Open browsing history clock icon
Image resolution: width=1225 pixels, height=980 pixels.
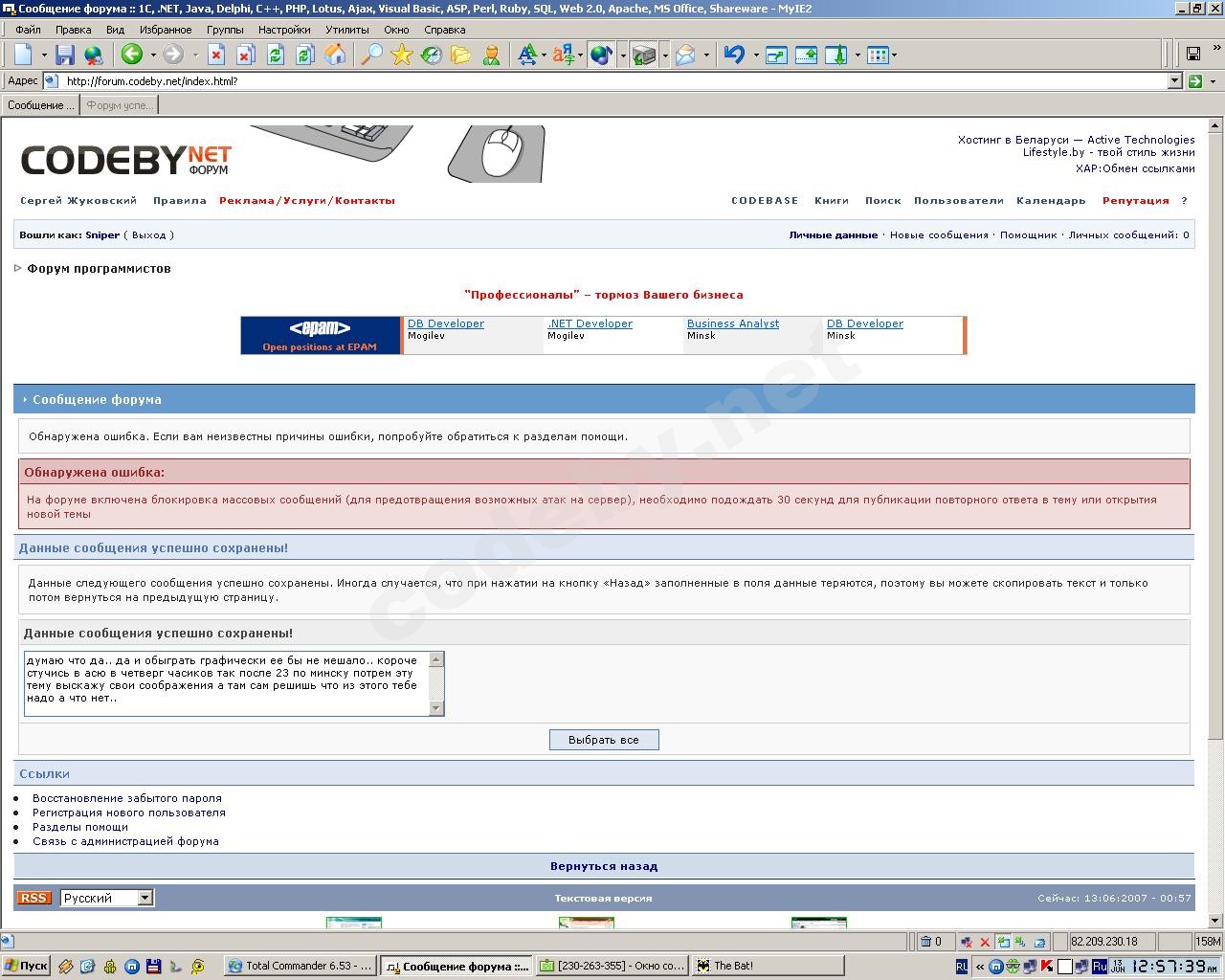pos(431,55)
